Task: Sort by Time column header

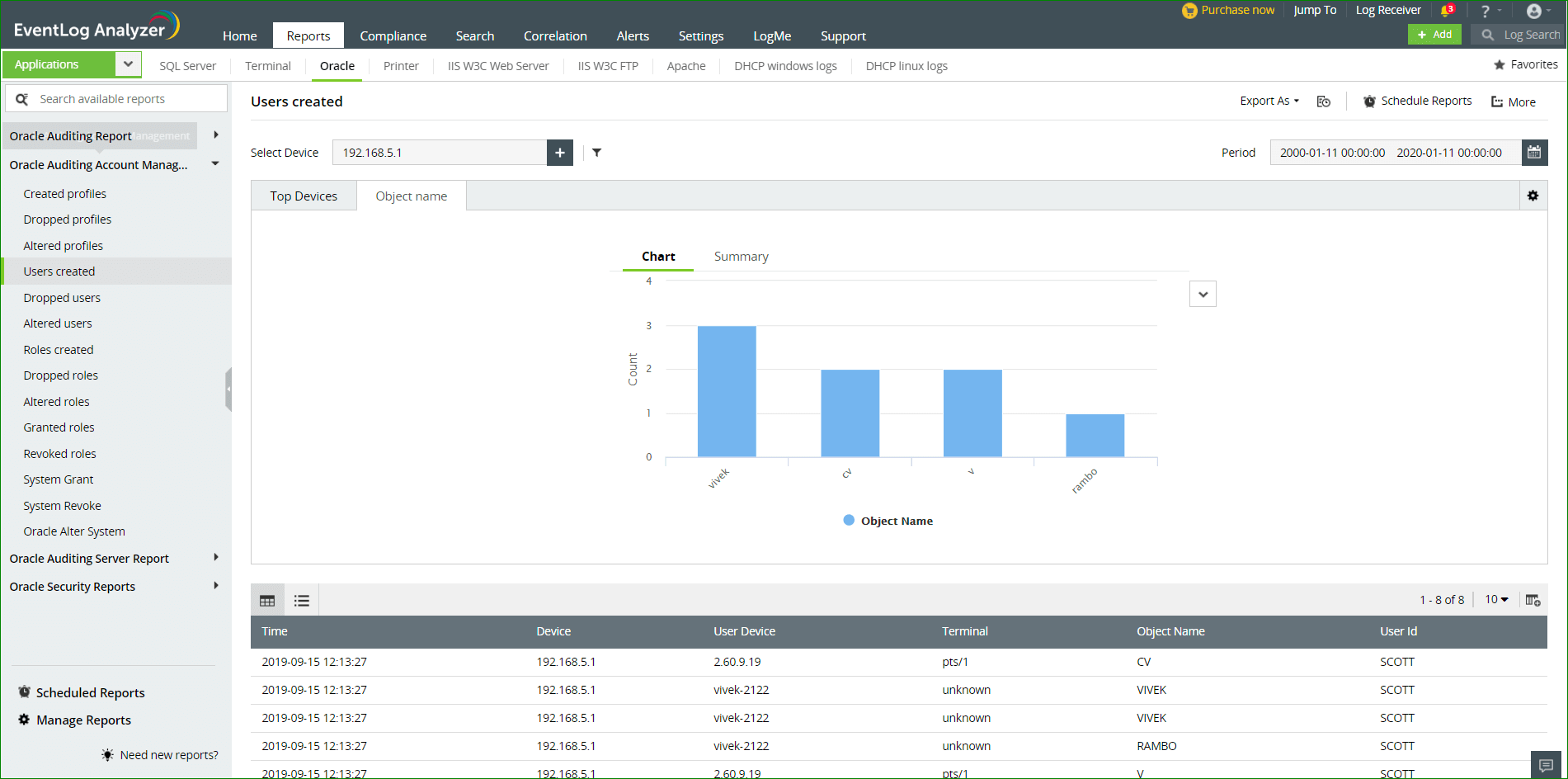Action: tap(275, 631)
